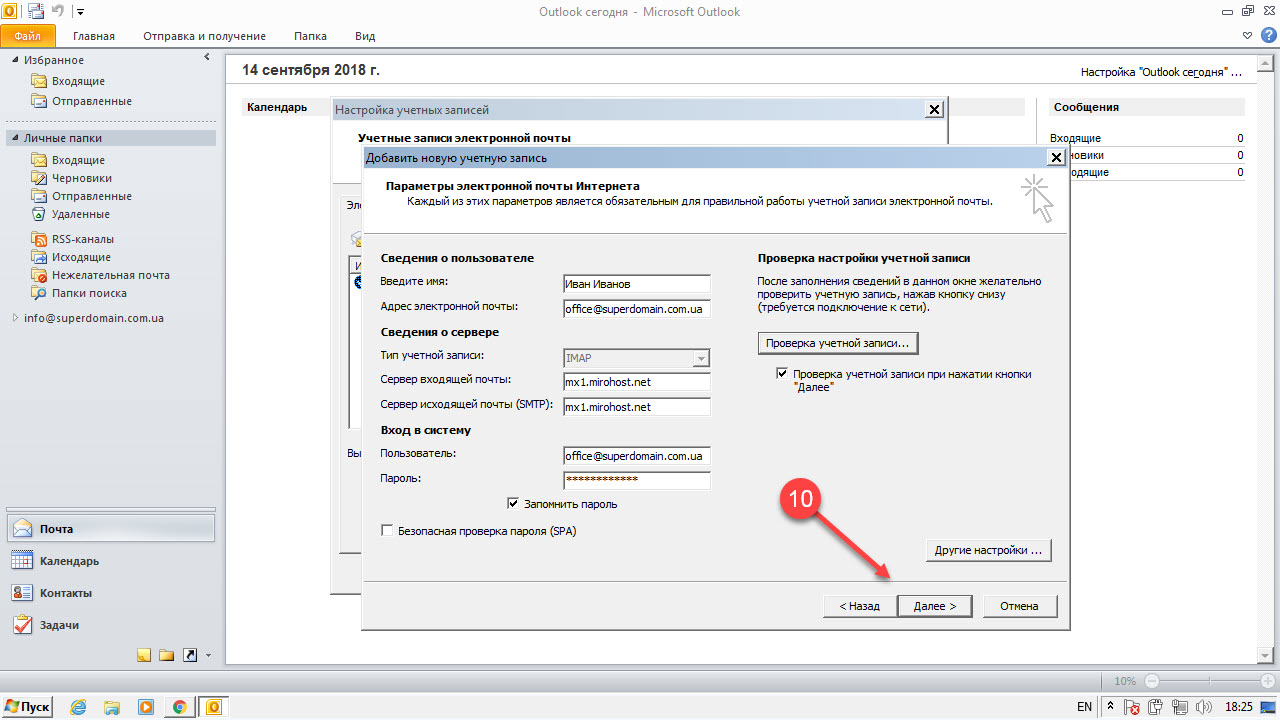Screen dimensions: 1280x720
Task: Expand the info@superdomain.com.ua account tree
Action: pyautogui.click(x=15, y=318)
